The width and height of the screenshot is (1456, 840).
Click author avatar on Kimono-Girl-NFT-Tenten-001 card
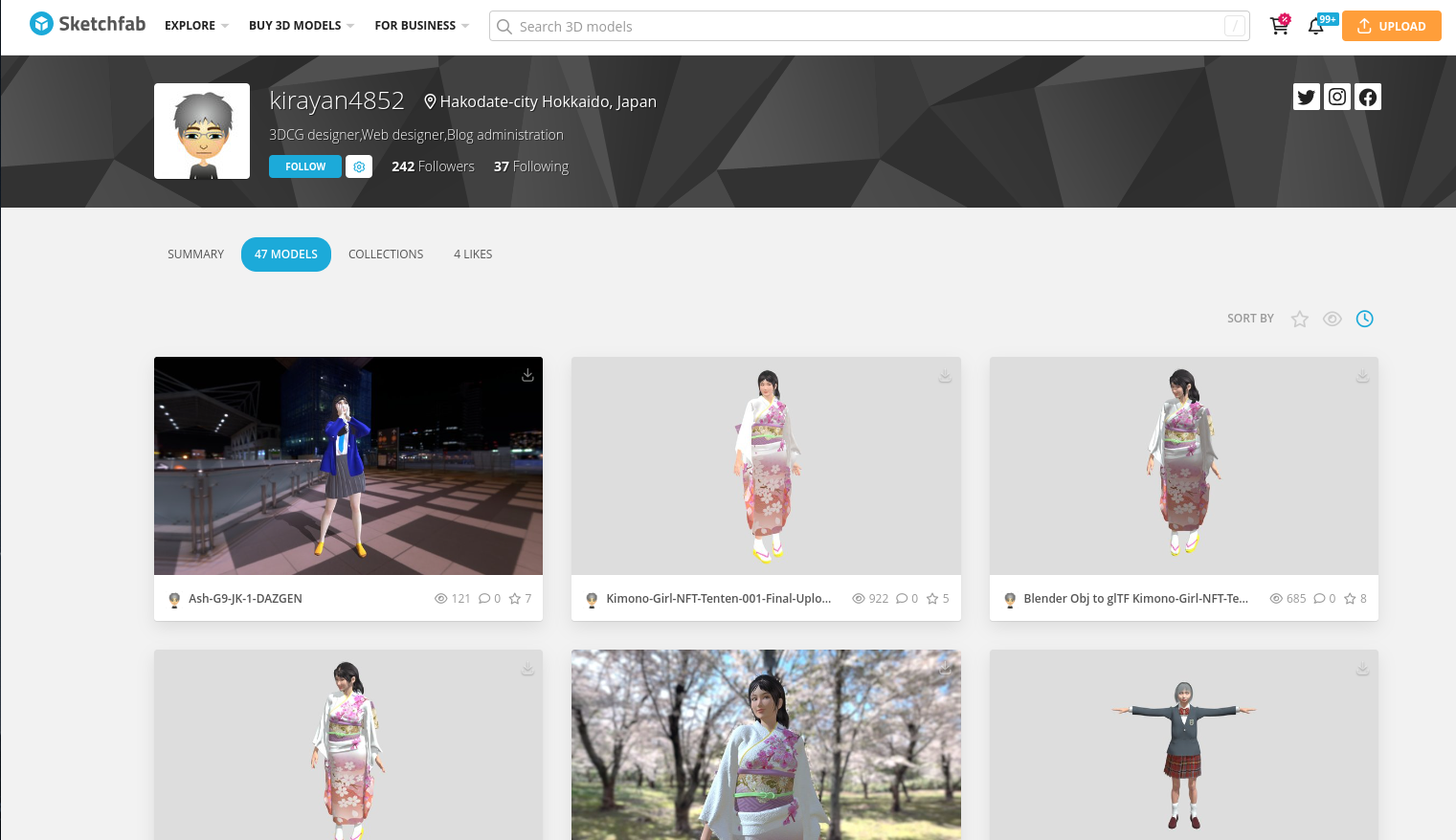tap(592, 599)
